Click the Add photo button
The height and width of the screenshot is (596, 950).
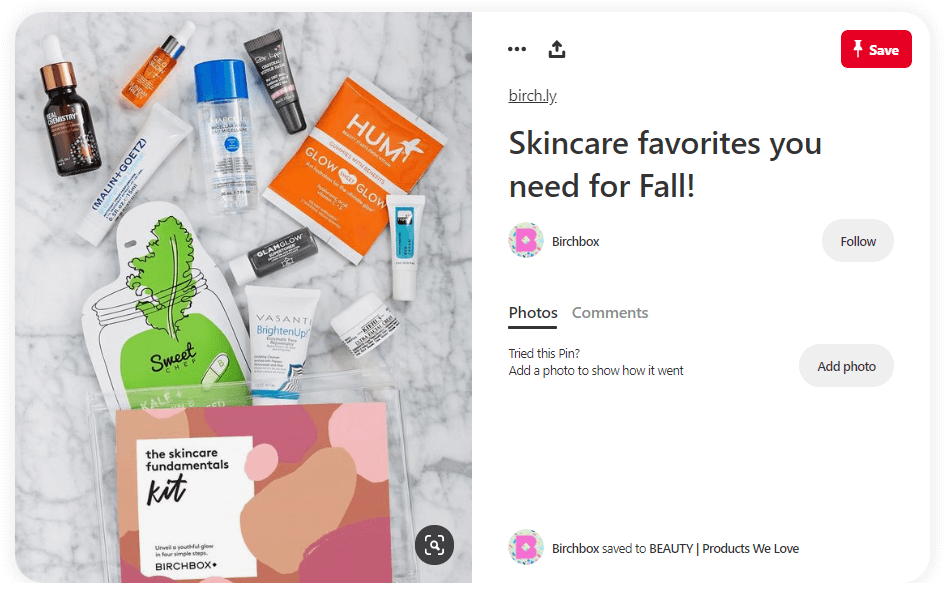pos(846,366)
